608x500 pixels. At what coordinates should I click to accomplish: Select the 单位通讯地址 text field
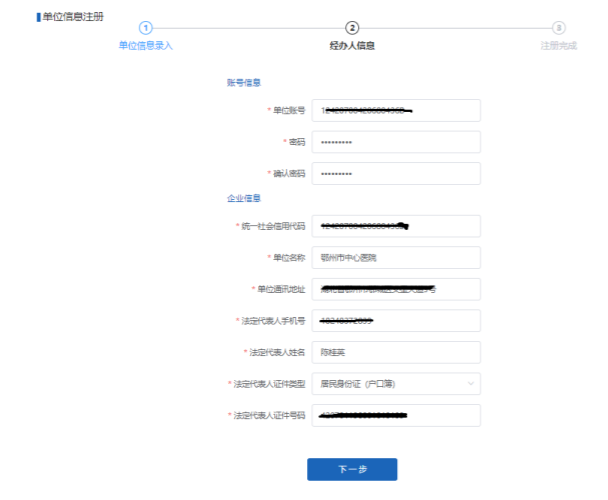(x=396, y=289)
